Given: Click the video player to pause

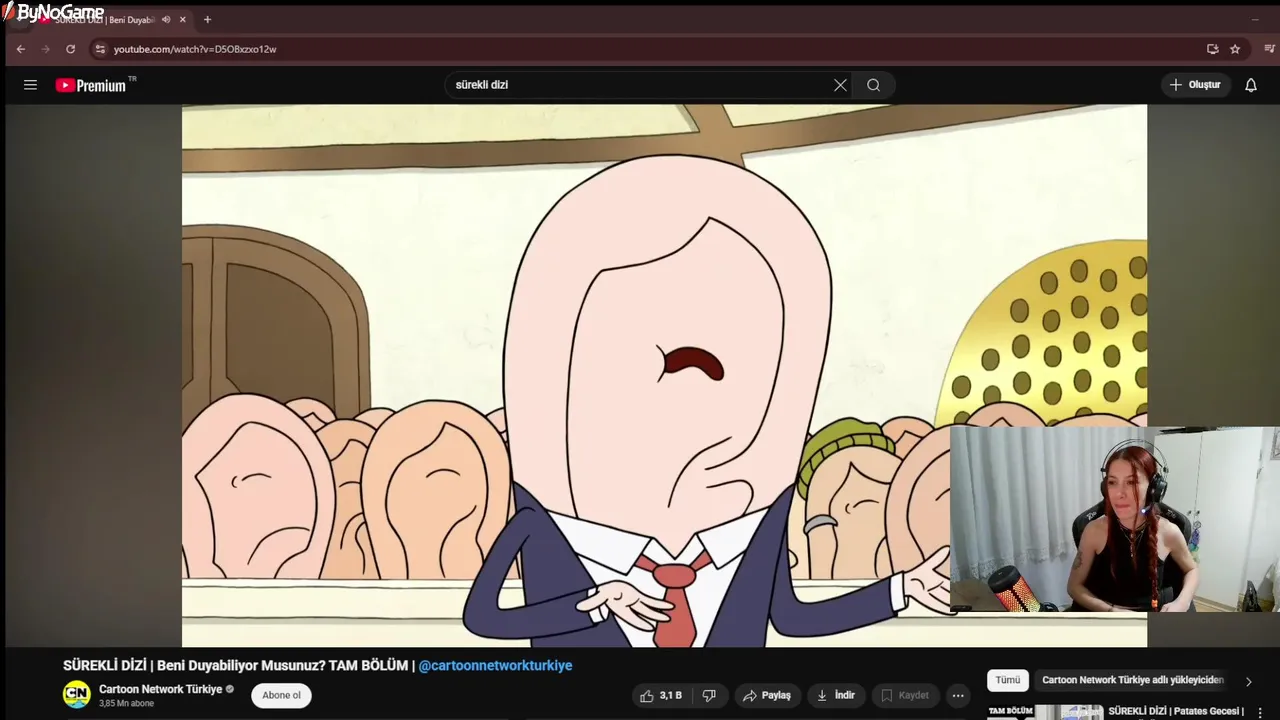Looking at the screenshot, I should point(664,376).
